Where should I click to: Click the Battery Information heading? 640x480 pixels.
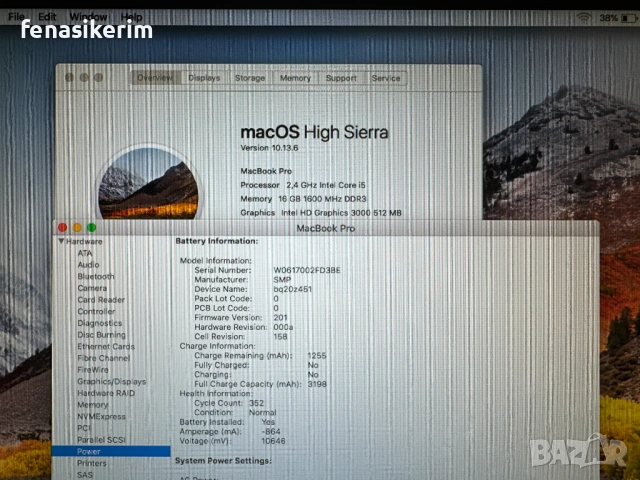coord(217,241)
